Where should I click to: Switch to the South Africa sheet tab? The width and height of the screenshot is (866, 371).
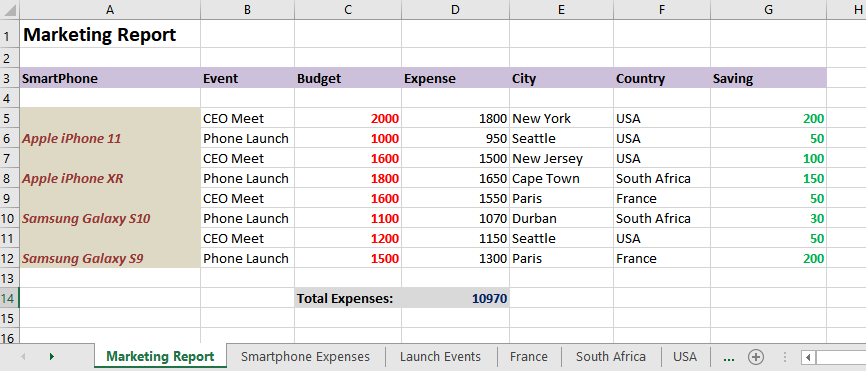pos(611,357)
